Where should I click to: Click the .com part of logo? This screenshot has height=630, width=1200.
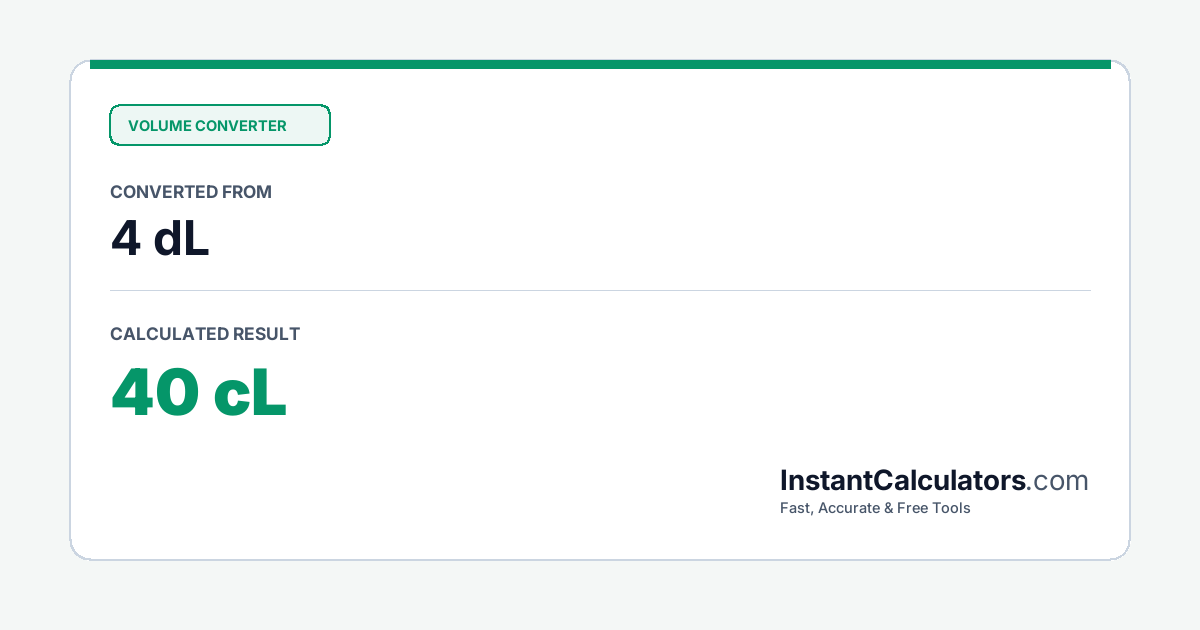point(1058,482)
